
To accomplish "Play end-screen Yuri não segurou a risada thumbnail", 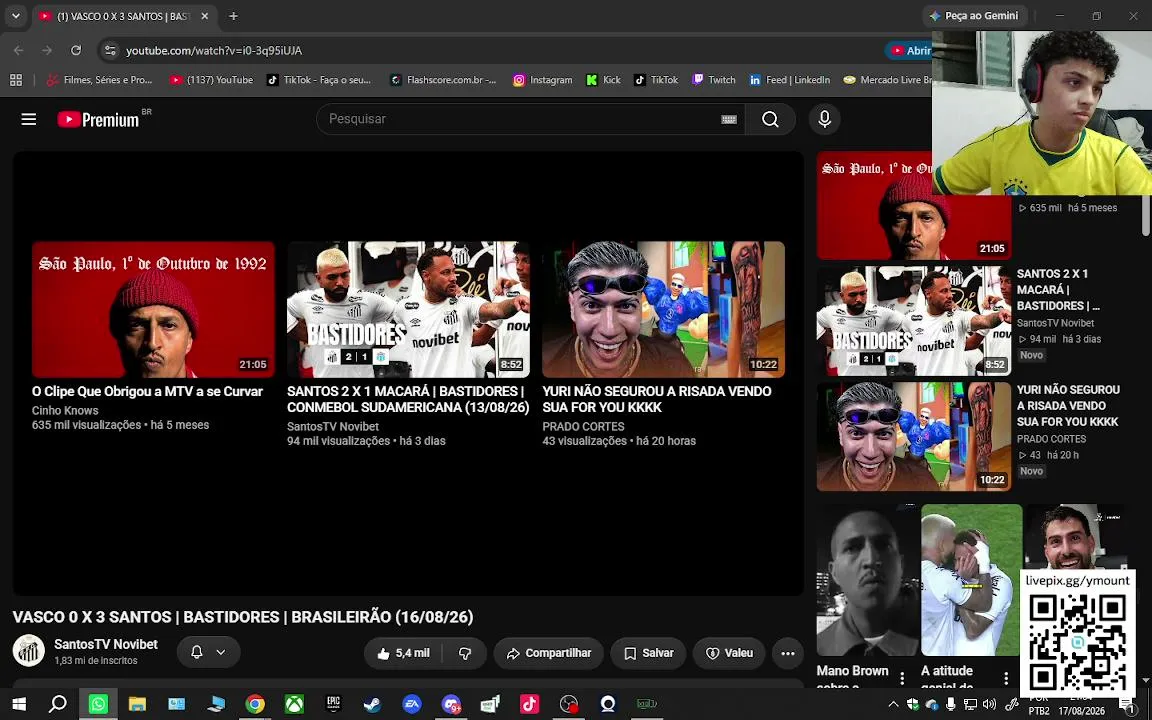I will (x=663, y=309).
